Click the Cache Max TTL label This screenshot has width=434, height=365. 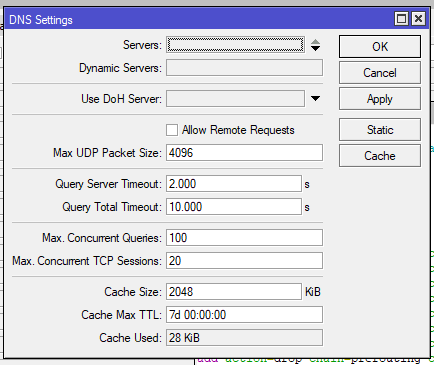(121, 315)
